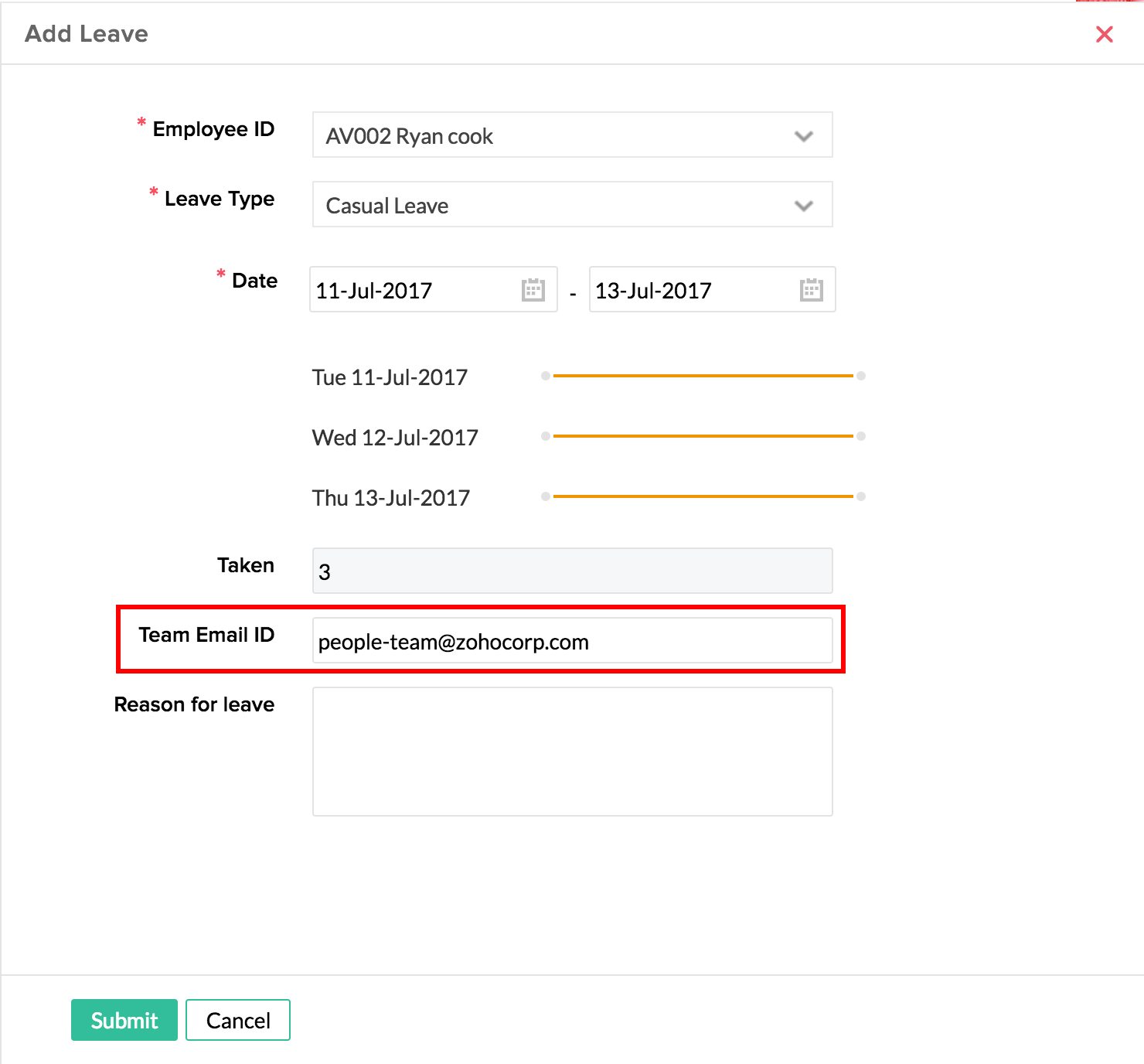Adjust the Tue 11-Jul-2017 day slider
Image resolution: width=1144 pixels, height=1064 pixels.
[703, 376]
